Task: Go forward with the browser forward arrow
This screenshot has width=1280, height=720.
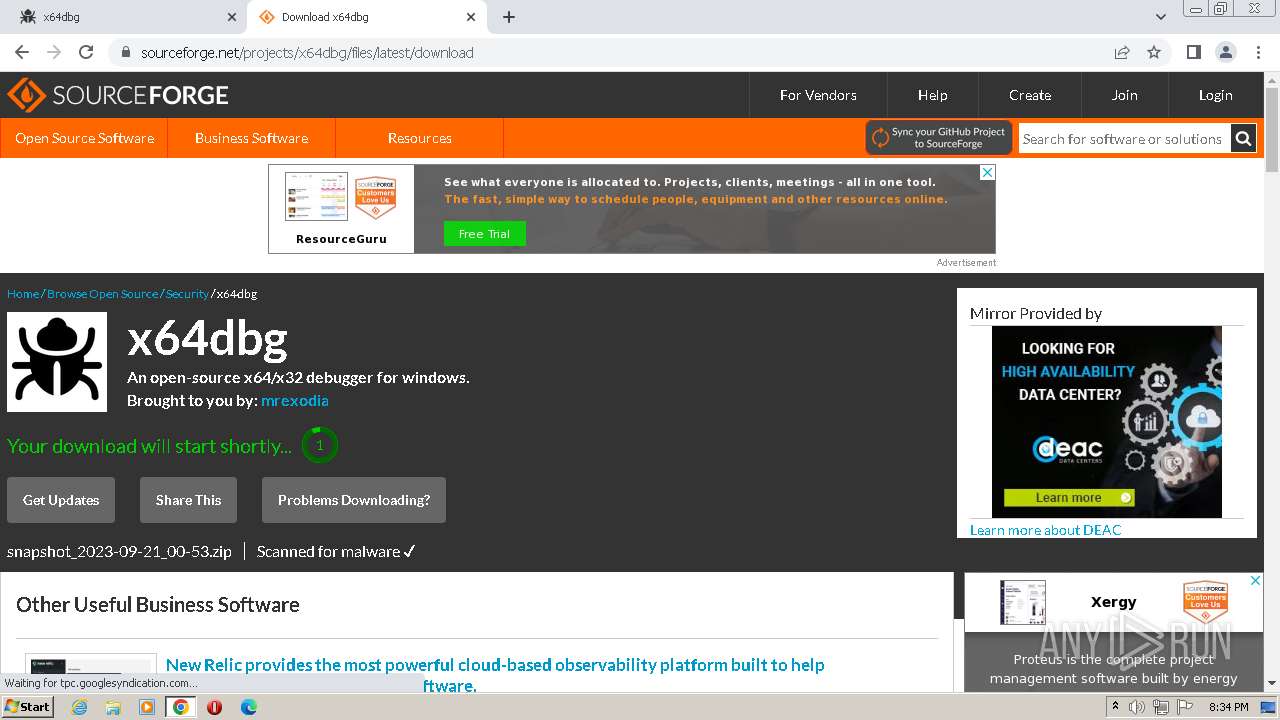Action: [x=54, y=52]
